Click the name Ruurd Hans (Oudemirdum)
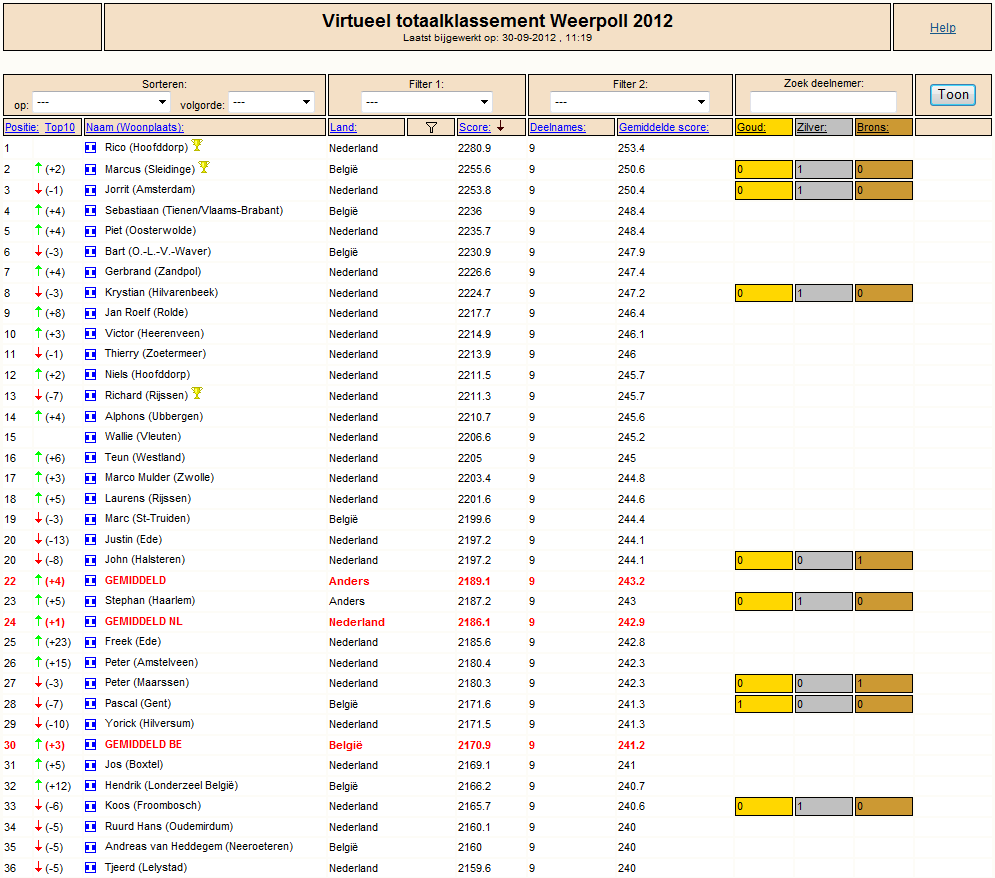The height and width of the screenshot is (878, 995). click(169, 827)
